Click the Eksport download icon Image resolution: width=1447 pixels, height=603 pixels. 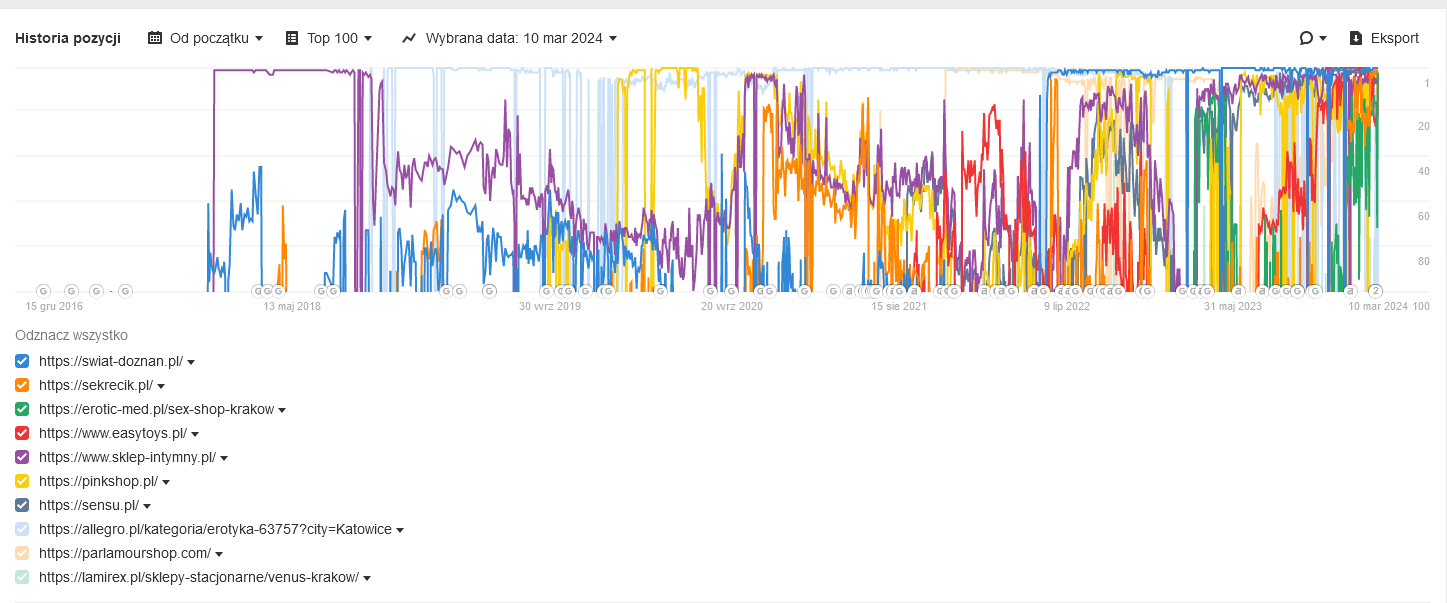1356,38
